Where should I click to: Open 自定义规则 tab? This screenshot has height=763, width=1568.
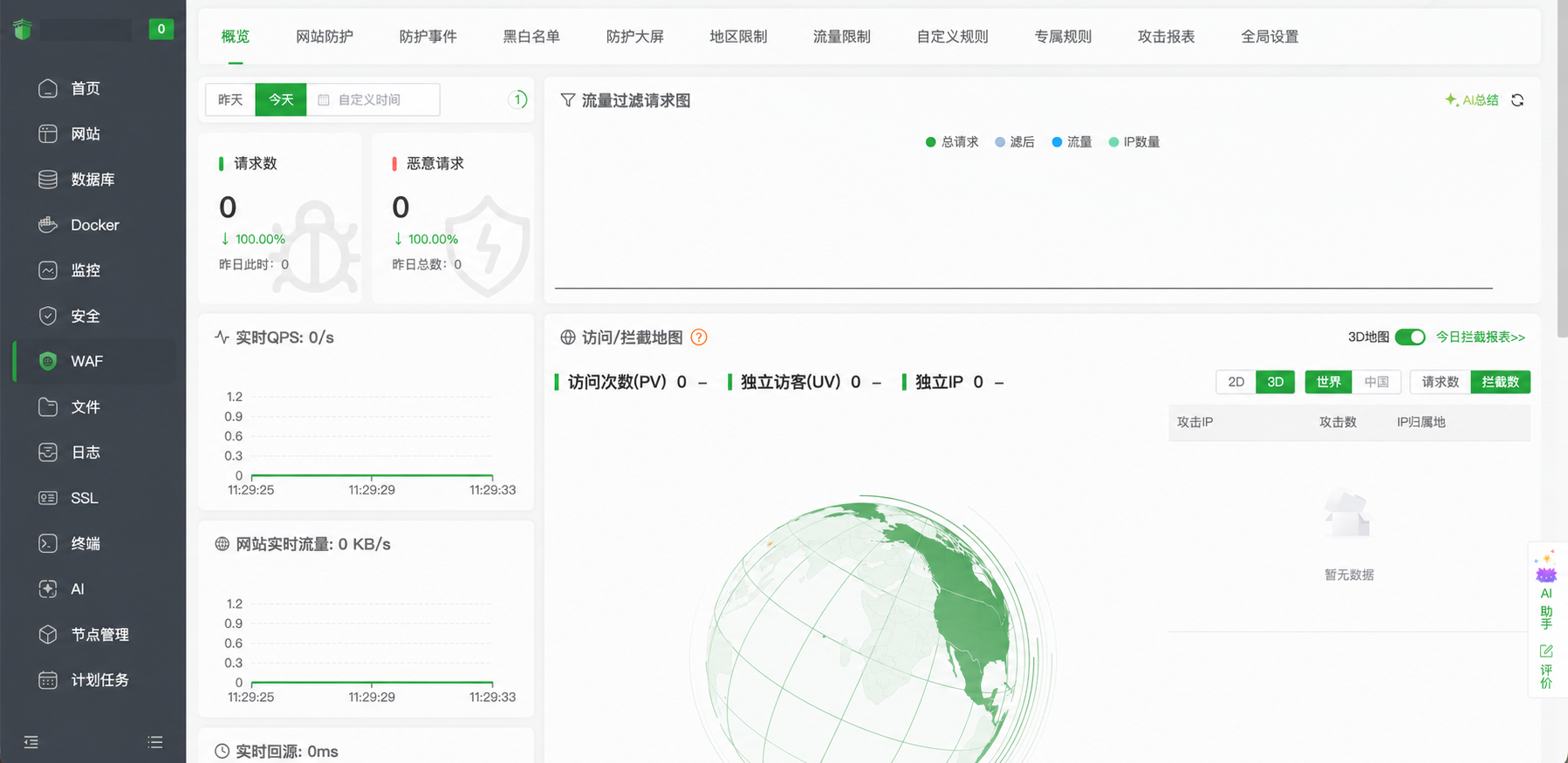tap(953, 37)
